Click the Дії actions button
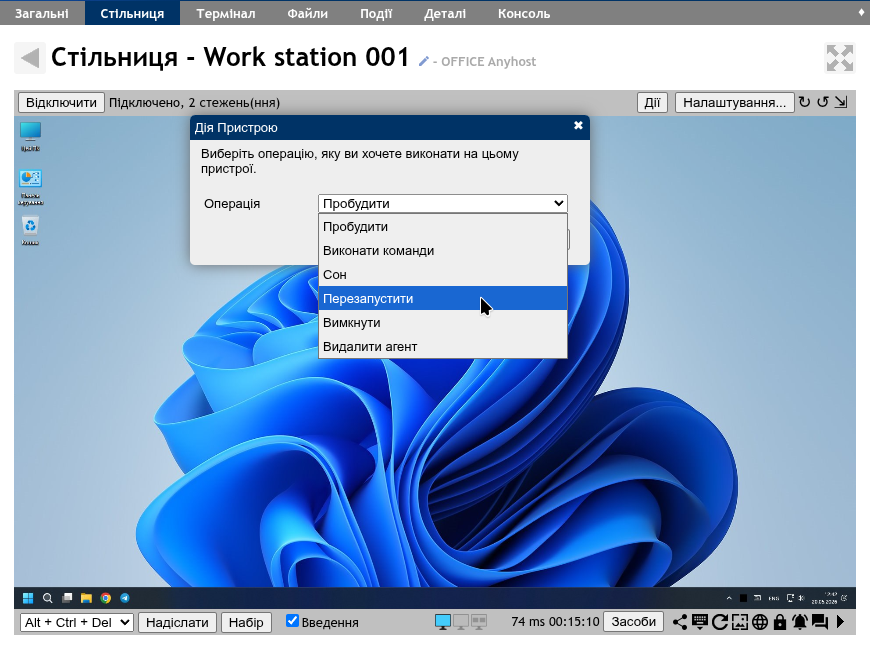Viewport: 870px width, 651px height. coord(652,103)
